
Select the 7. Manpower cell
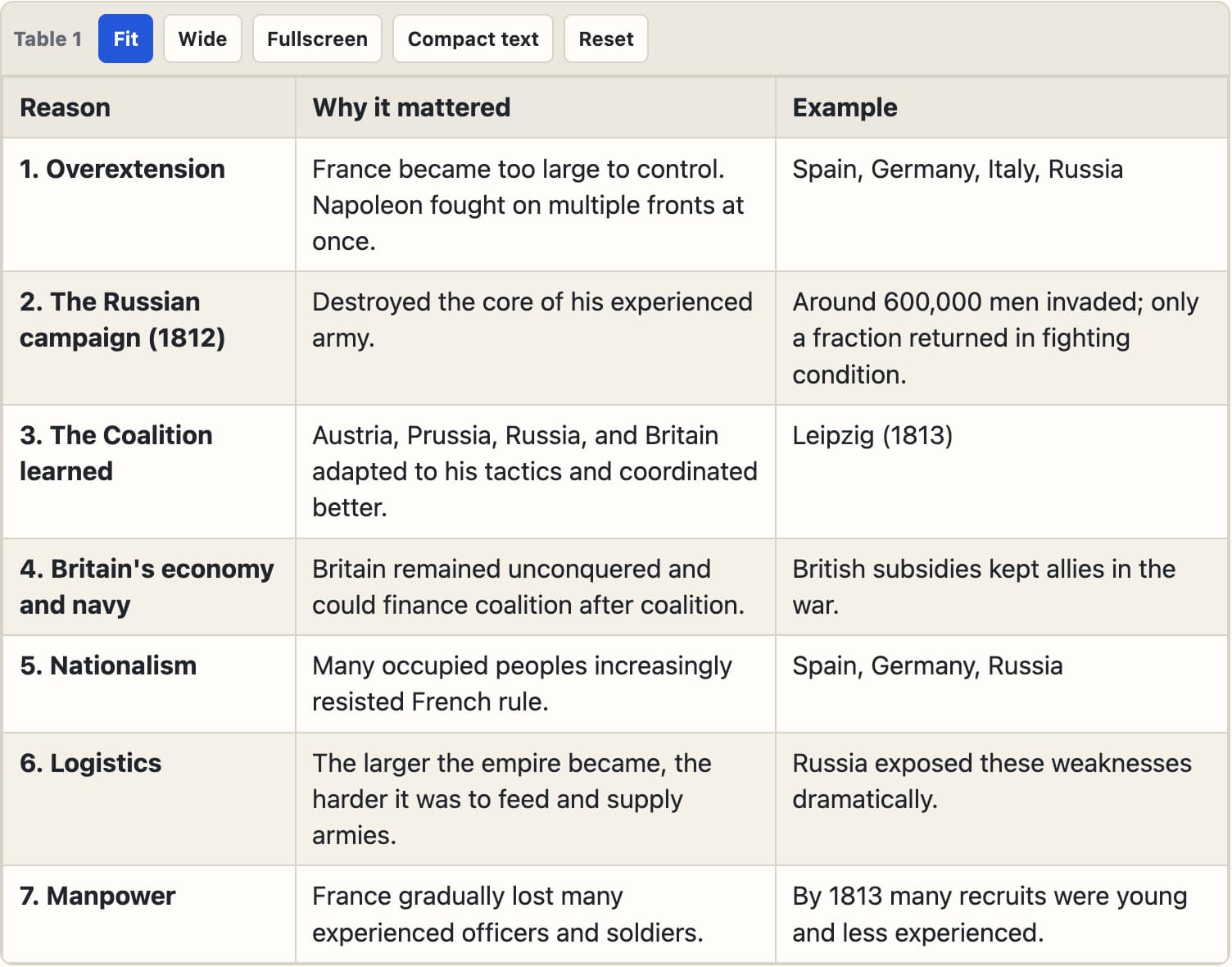[x=148, y=914]
